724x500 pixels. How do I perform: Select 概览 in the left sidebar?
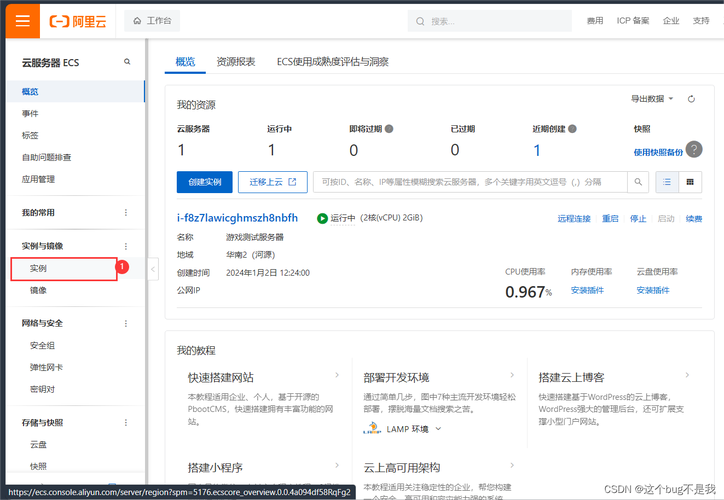pos(76,91)
